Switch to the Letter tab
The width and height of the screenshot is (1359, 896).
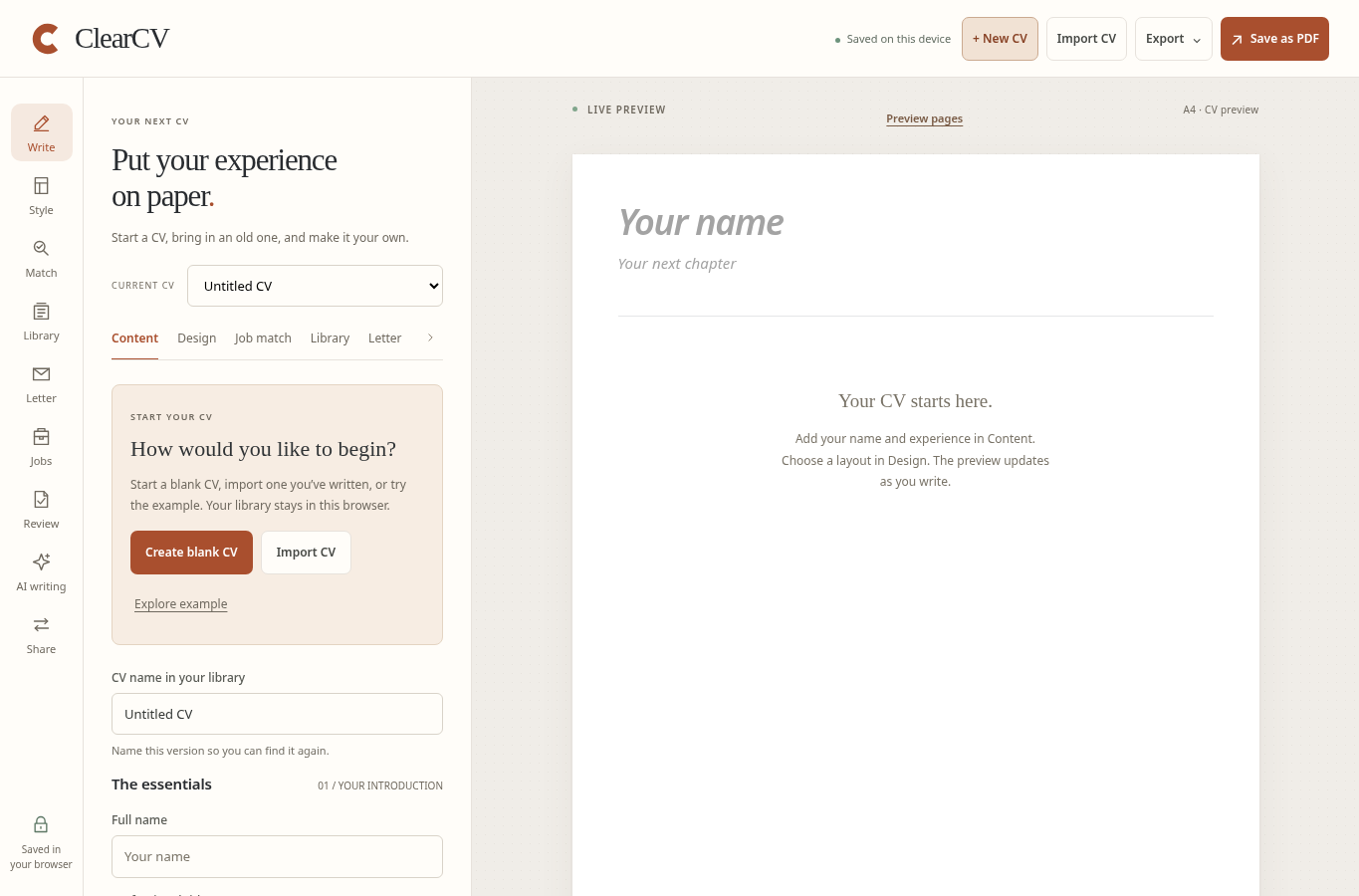[x=384, y=338]
